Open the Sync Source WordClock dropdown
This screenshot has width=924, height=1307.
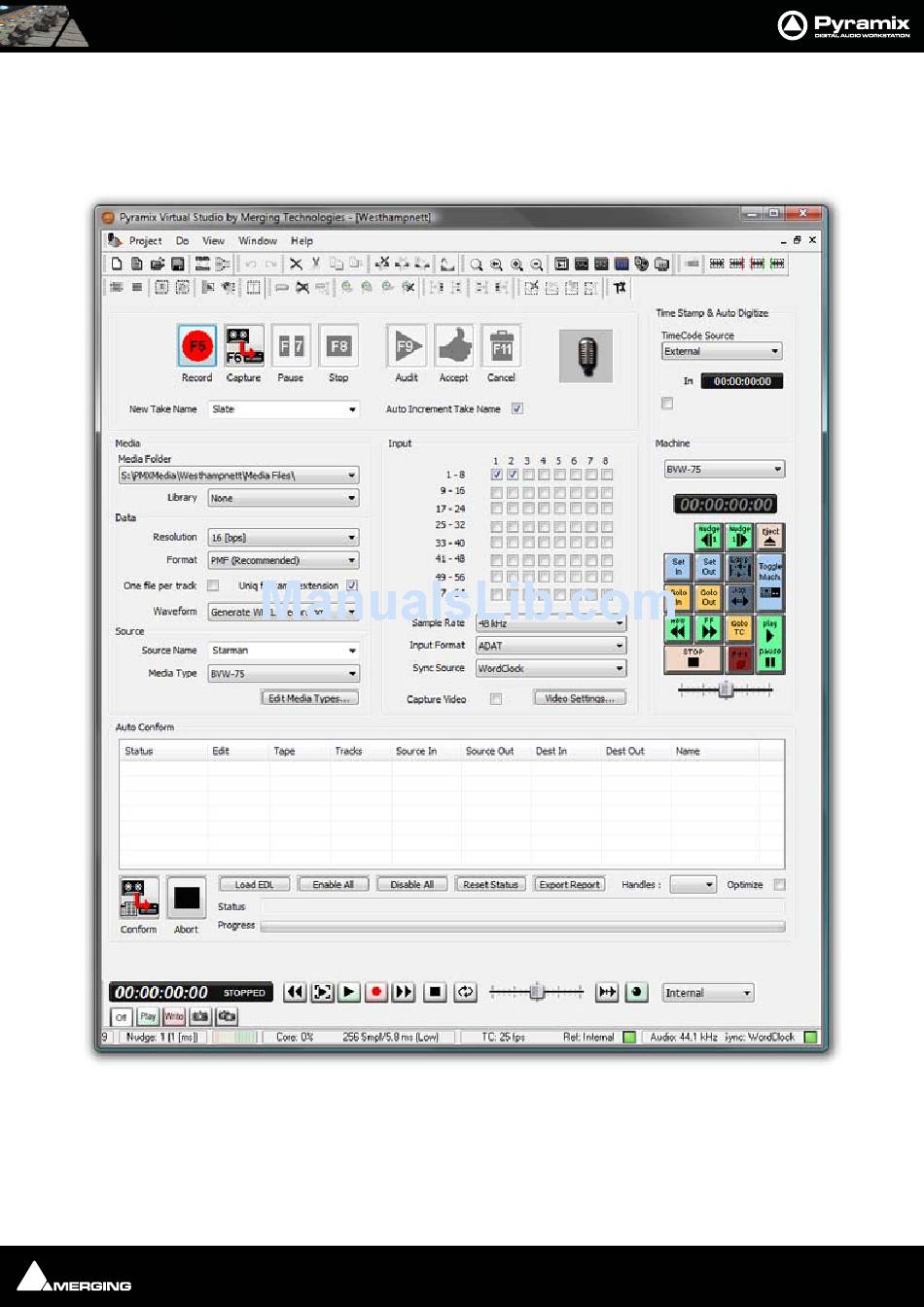pos(551,669)
